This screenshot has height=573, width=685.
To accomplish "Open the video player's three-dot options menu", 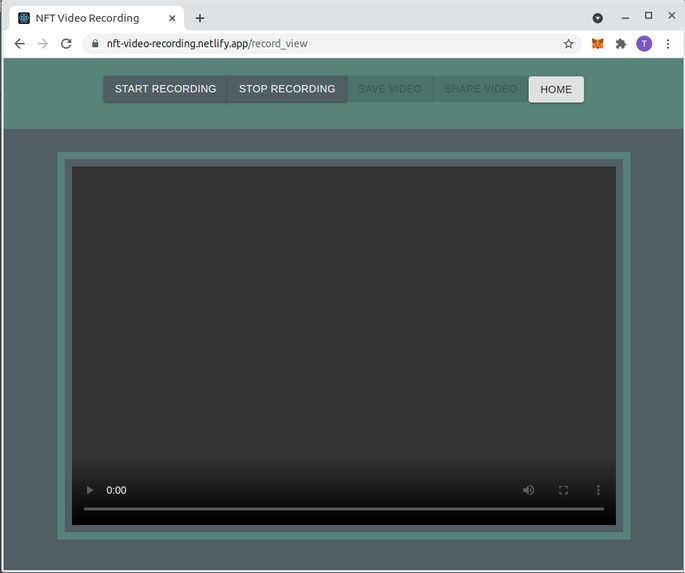I will point(598,490).
